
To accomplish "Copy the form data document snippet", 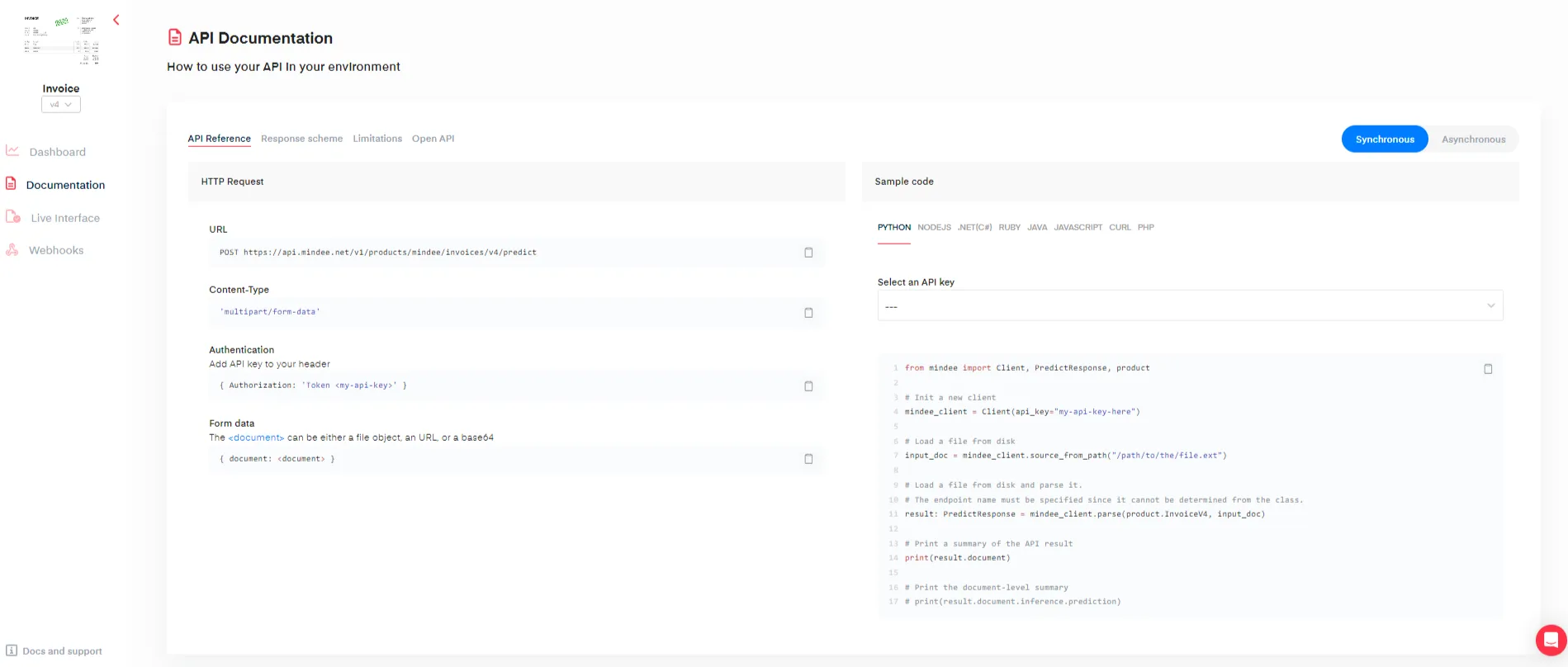I will click(808, 459).
